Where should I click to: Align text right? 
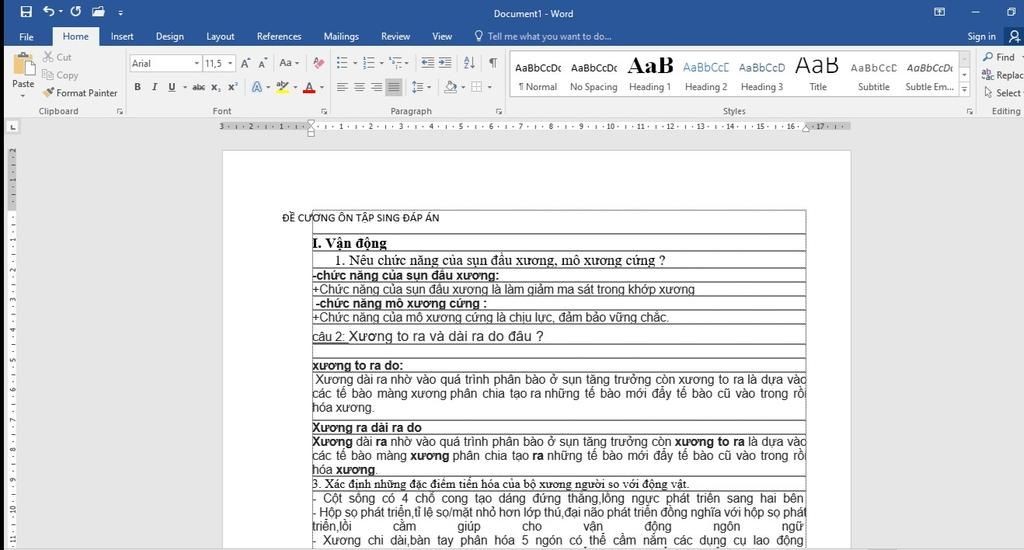pos(376,87)
